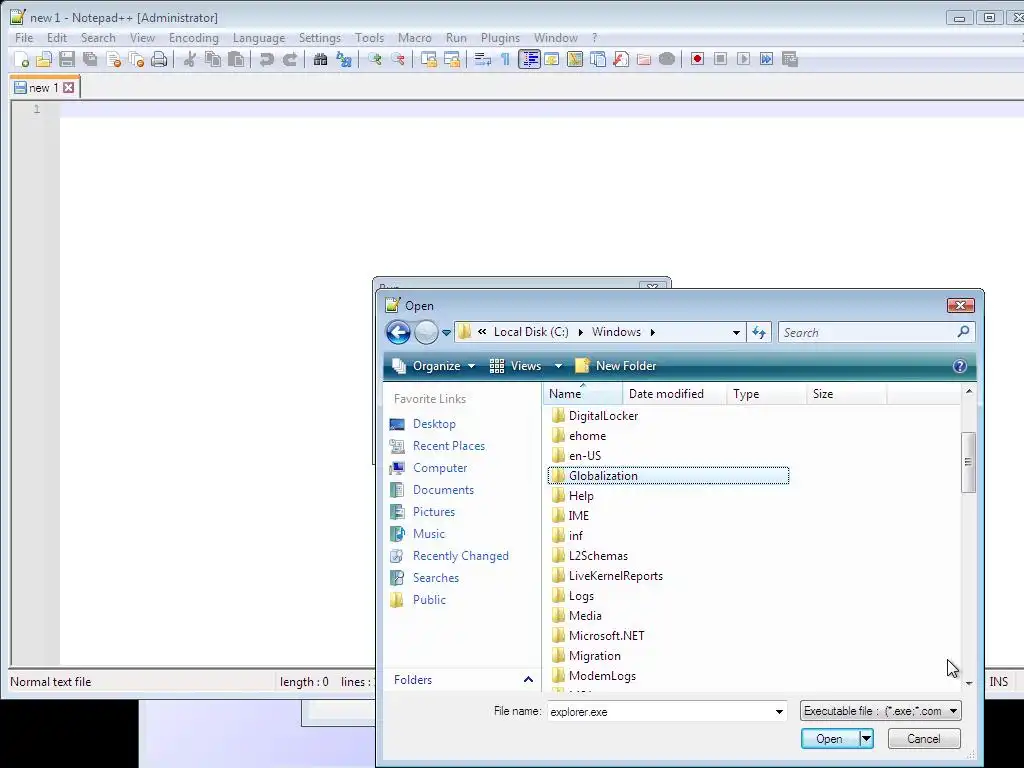Click the Function List toolbar icon
Screen dimensions: 1024x768
pos(621,59)
